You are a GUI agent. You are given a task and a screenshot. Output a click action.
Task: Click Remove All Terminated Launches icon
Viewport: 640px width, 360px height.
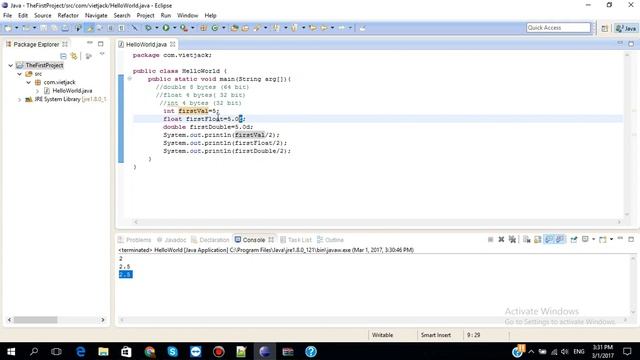[512, 240]
